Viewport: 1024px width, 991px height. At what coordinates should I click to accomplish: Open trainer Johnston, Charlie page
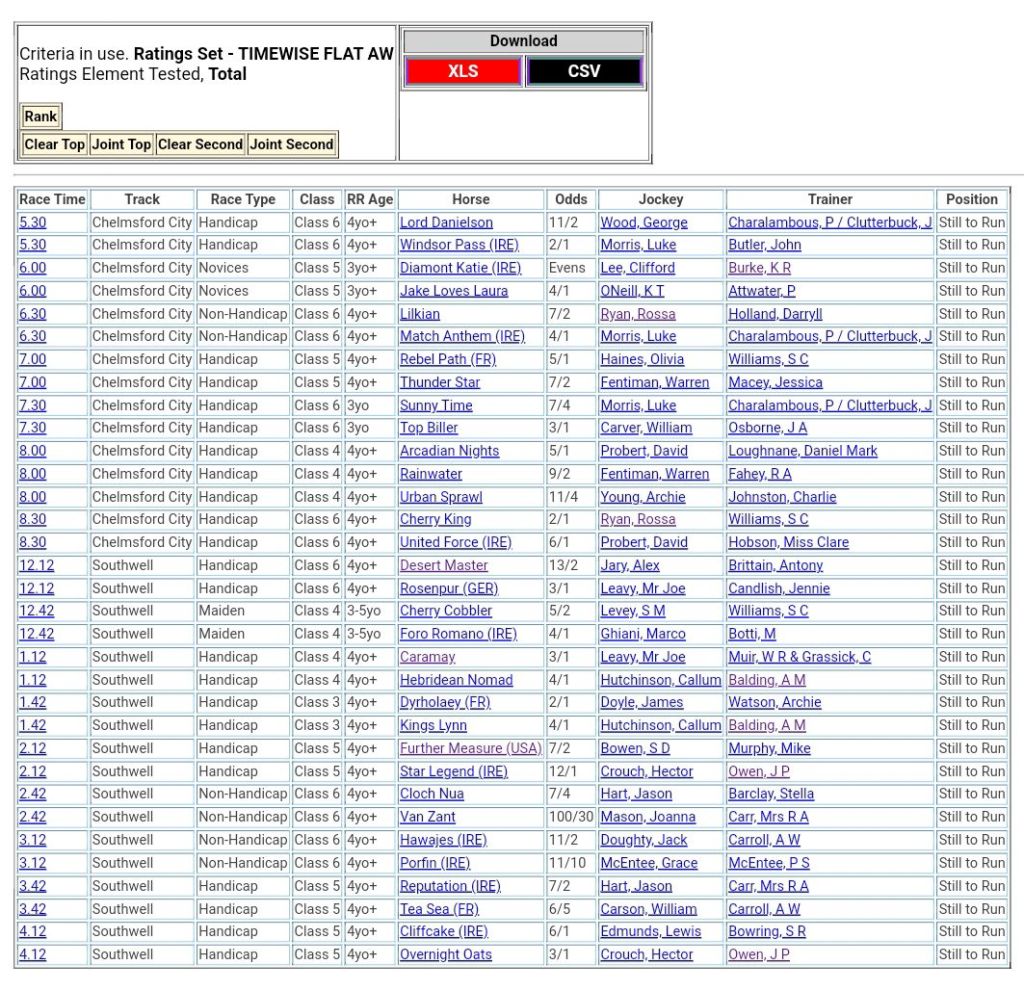[x=782, y=497]
